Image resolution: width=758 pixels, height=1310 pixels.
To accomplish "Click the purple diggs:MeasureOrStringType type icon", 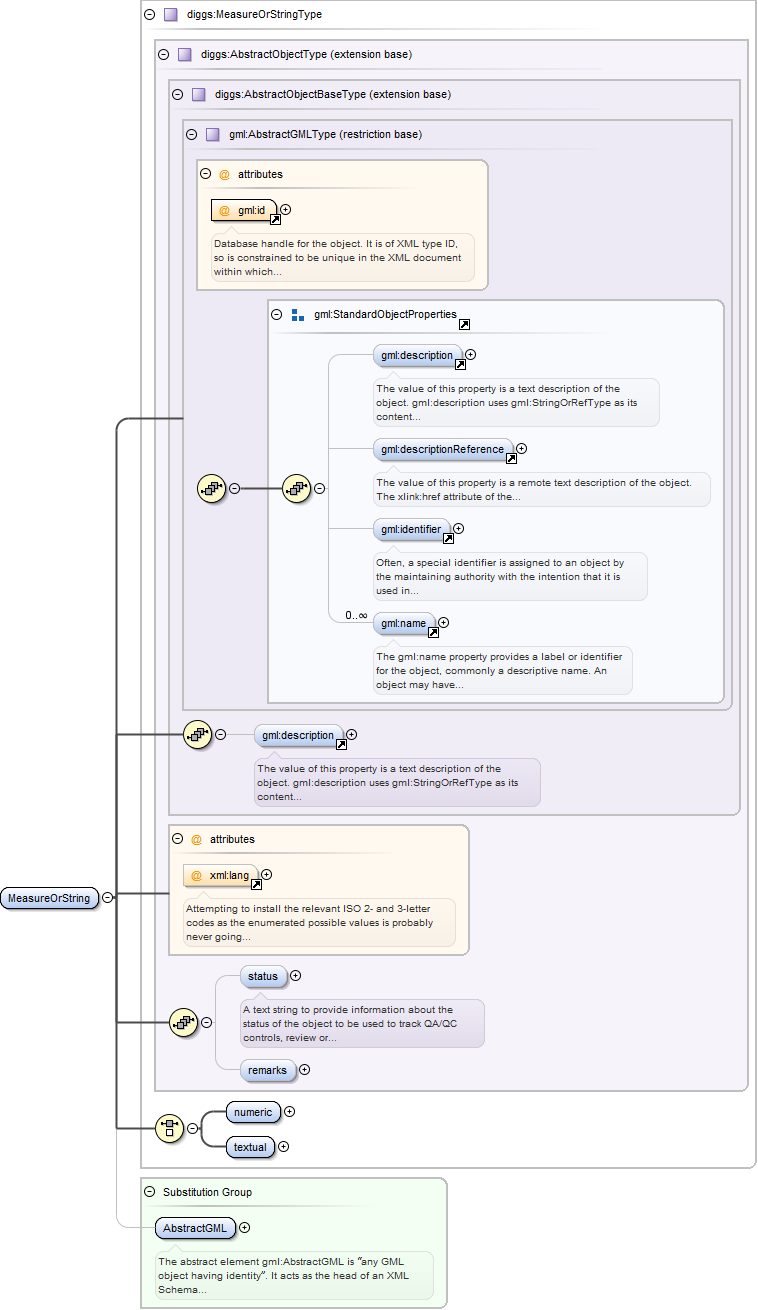I will point(170,15).
